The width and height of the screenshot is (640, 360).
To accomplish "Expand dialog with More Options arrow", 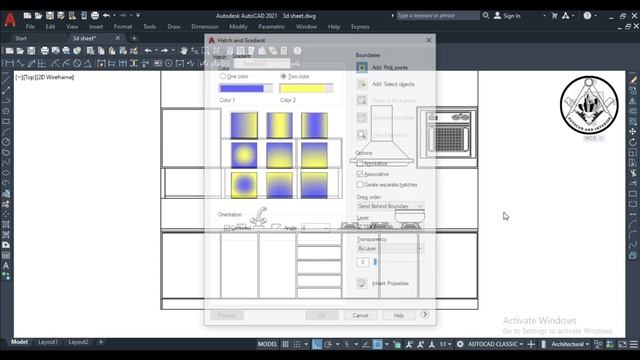I will pyautogui.click(x=425, y=315).
